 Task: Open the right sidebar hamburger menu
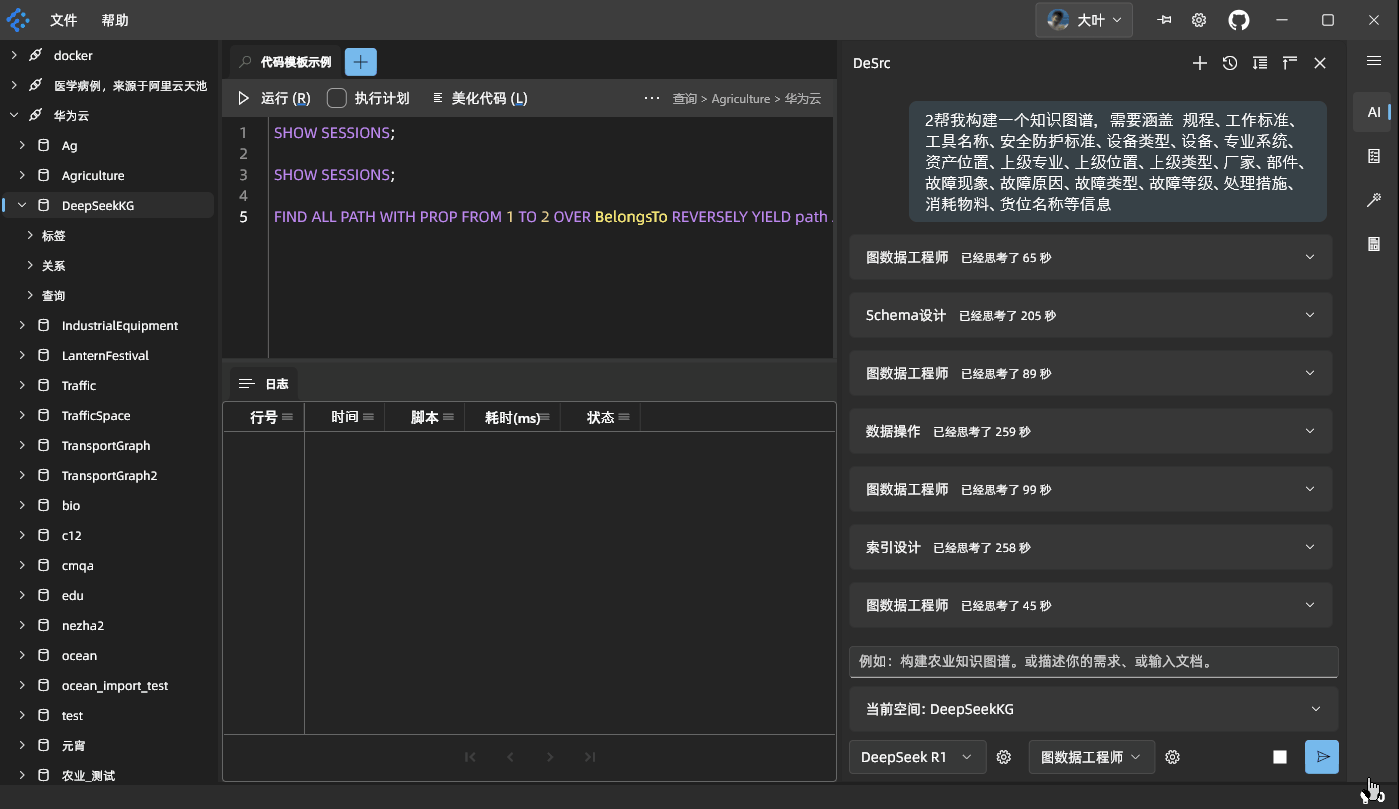(1374, 61)
